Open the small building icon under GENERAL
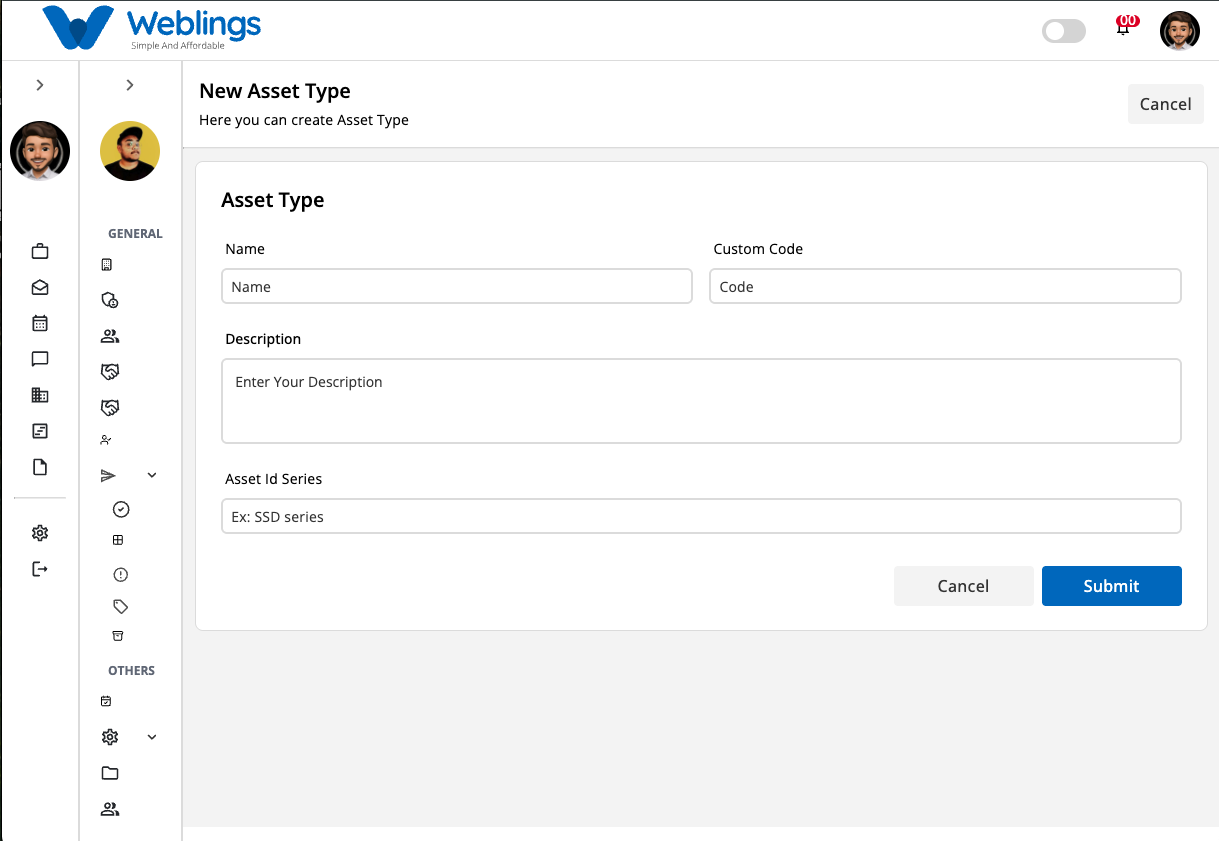Image resolution: width=1219 pixels, height=841 pixels. point(107,265)
